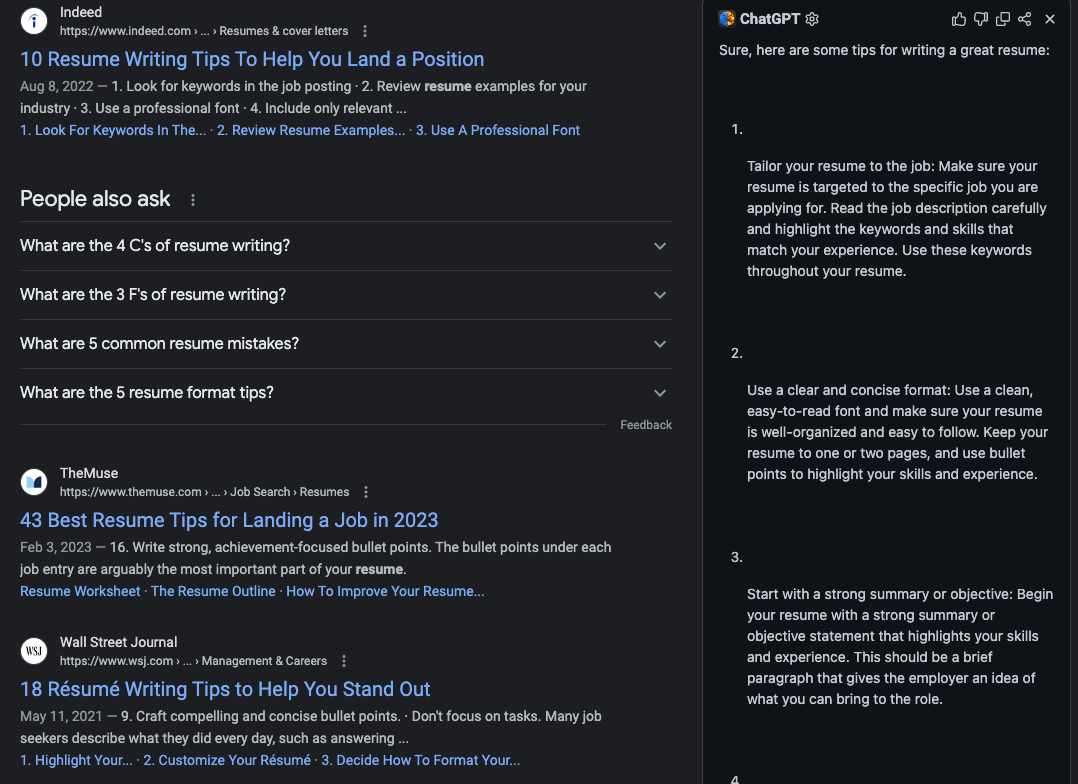Click the wsj.com URL breadcrumb

193,661
